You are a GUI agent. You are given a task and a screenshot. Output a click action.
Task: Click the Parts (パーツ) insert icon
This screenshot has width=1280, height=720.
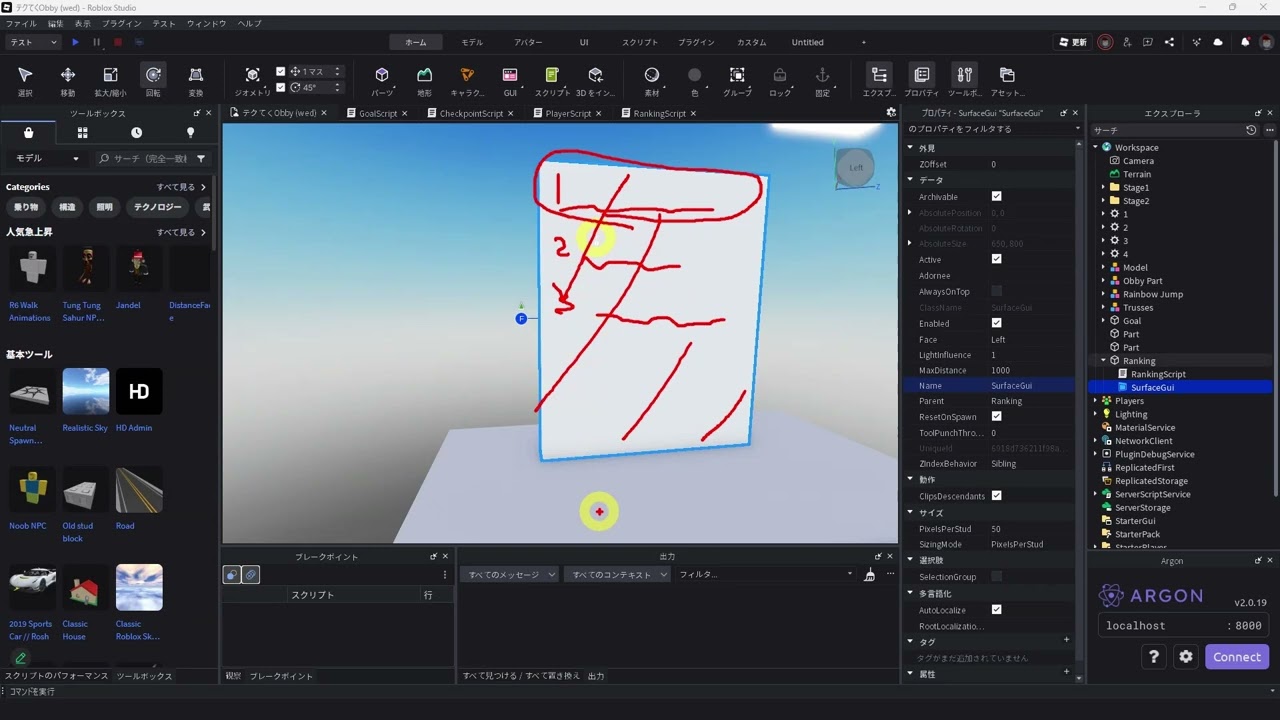click(382, 80)
